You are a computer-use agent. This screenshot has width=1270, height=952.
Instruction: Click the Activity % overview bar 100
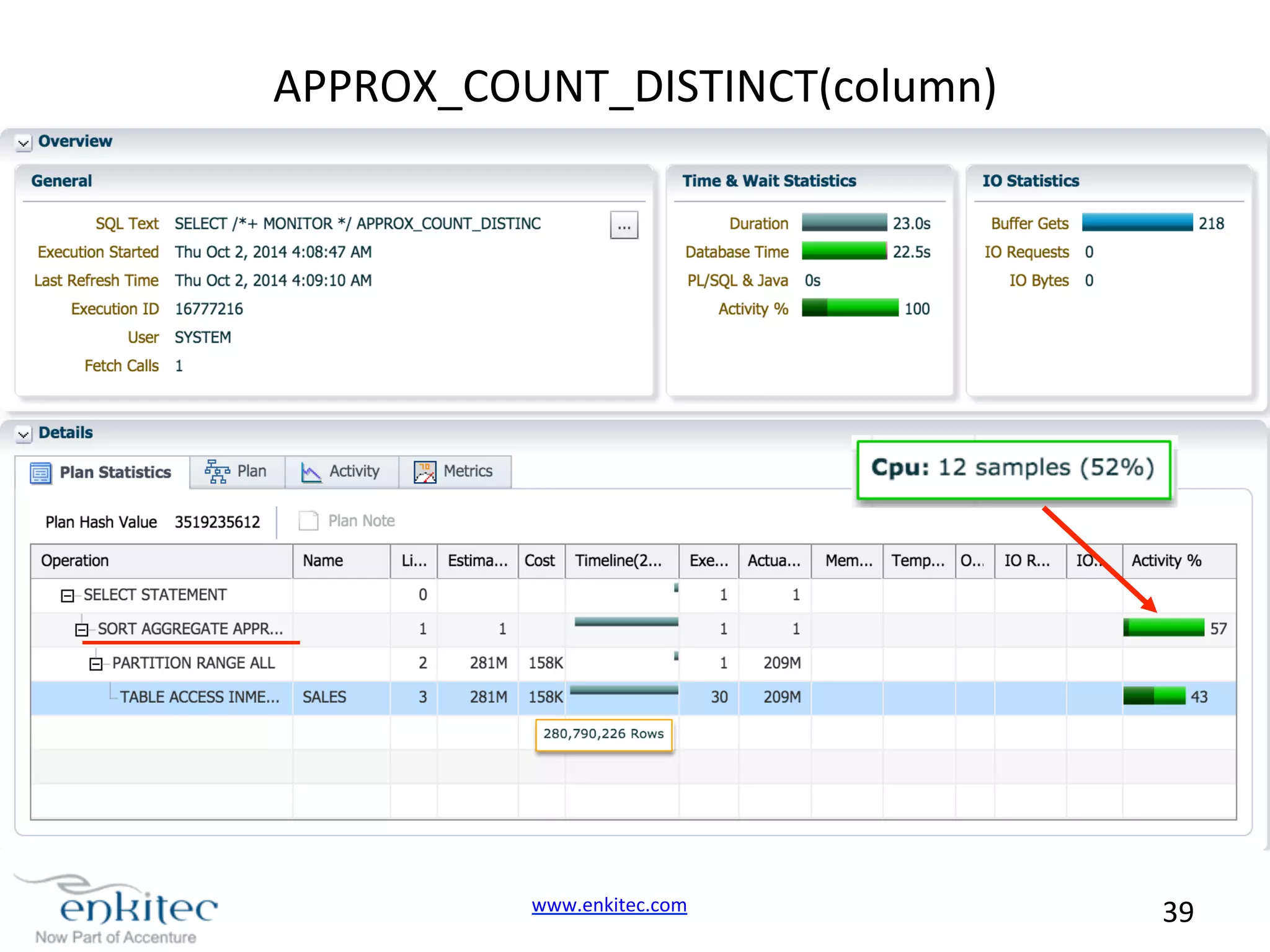pos(850,308)
